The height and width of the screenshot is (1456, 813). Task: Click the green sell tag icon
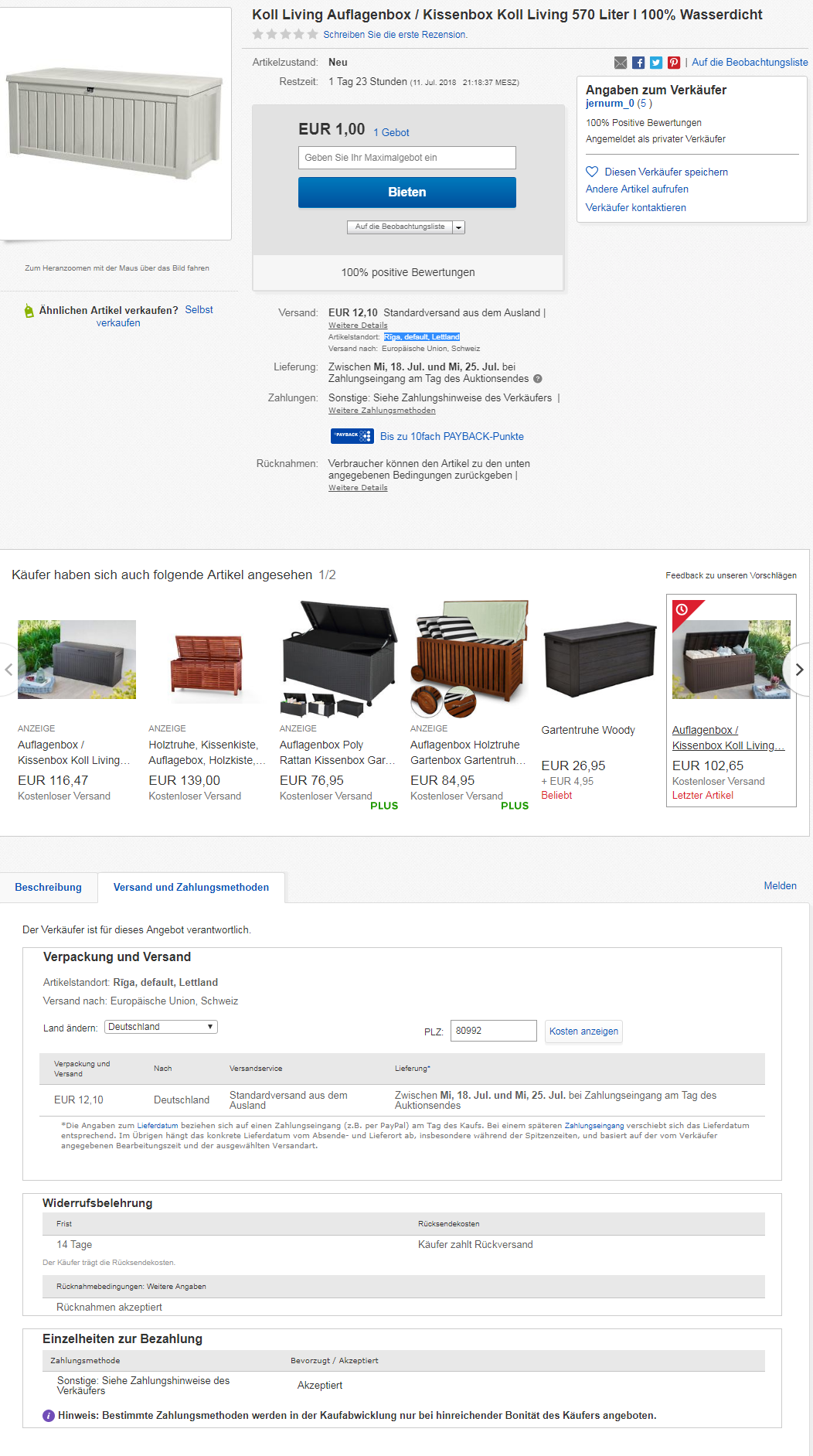tap(29, 311)
